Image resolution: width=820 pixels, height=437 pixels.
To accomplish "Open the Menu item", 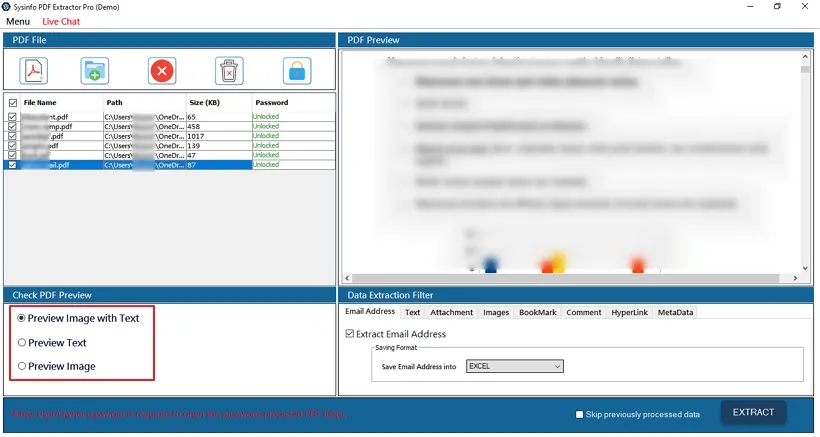I will tap(18, 21).
